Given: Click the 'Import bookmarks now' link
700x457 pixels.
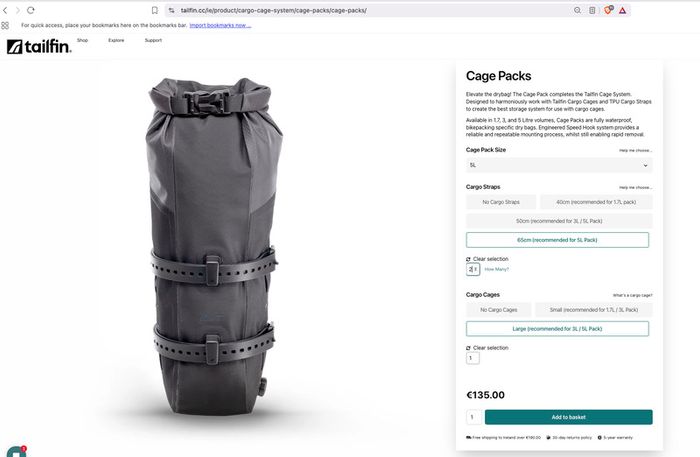Looking at the screenshot, I should click(x=220, y=25).
